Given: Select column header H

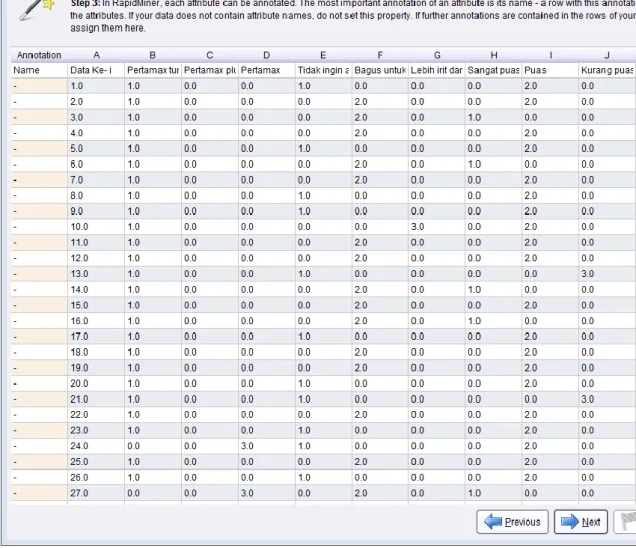Looking at the screenshot, I should click(494, 55).
